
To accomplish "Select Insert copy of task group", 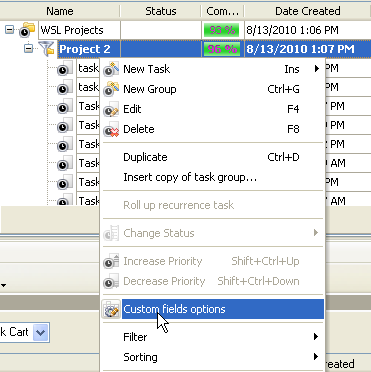I will (213, 177).
